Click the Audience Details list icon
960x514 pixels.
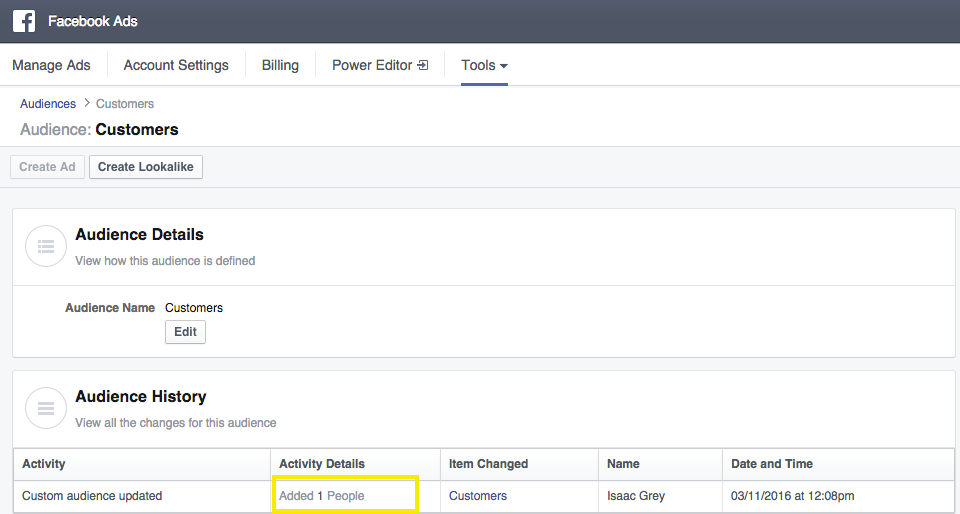(x=46, y=246)
